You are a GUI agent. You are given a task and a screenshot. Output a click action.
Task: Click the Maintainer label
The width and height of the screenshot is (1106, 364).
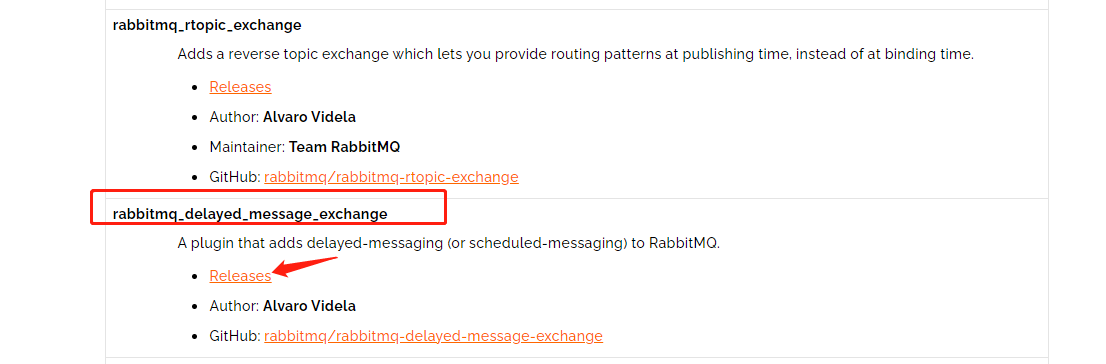248,147
